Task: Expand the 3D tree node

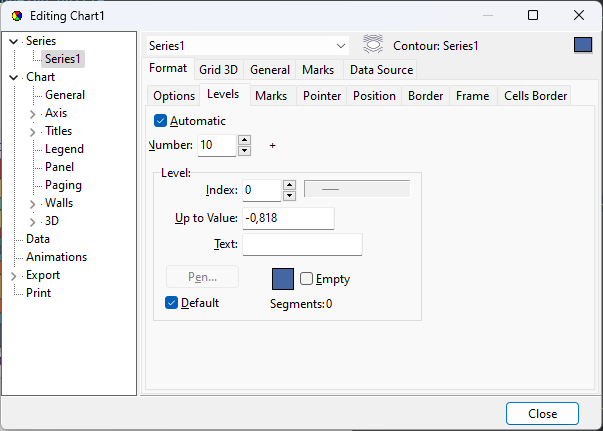Action: coord(33,222)
